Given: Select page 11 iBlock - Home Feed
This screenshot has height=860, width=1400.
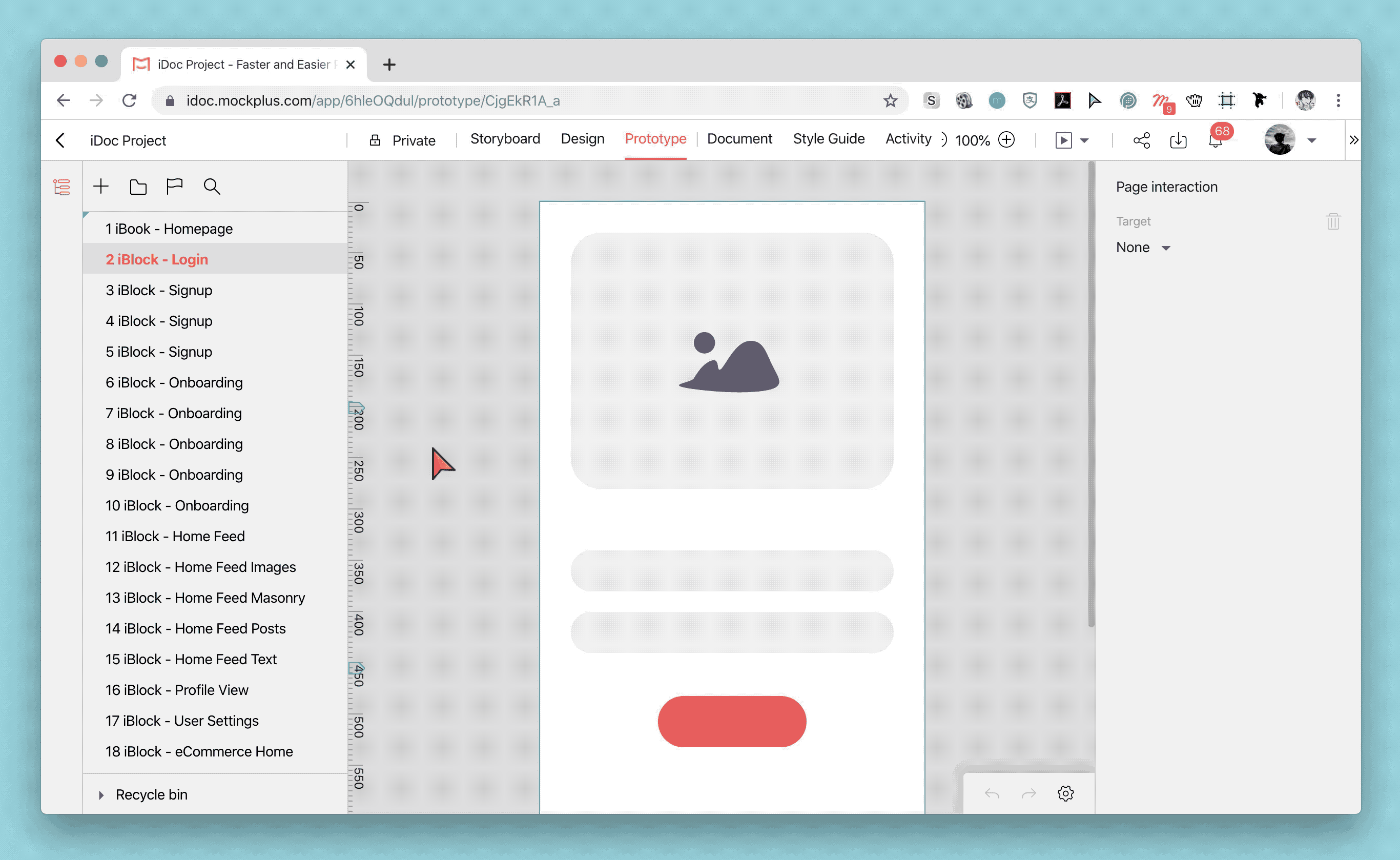Looking at the screenshot, I should click(215, 536).
